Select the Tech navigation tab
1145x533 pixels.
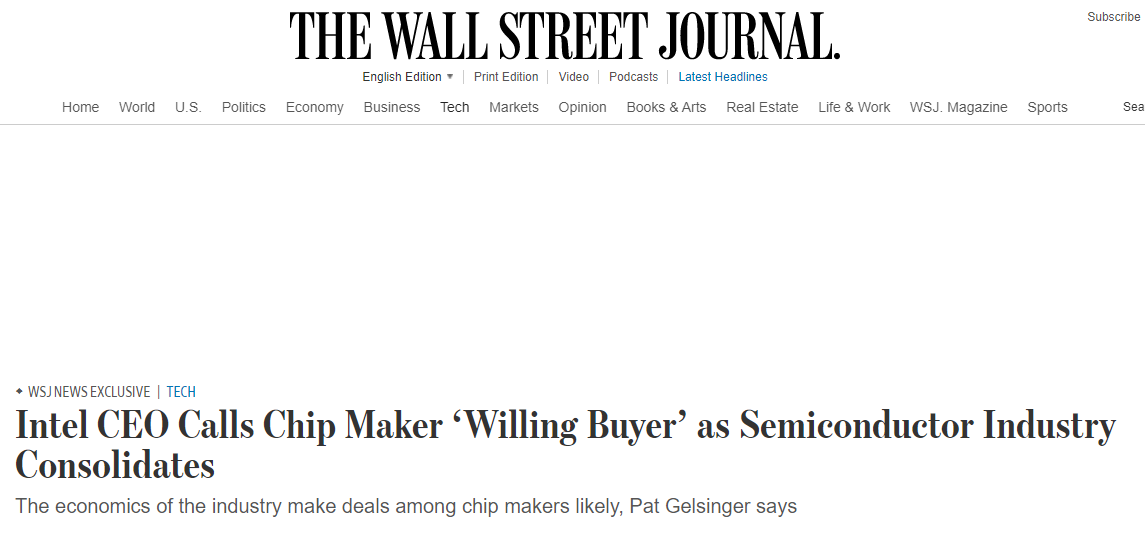tap(455, 107)
